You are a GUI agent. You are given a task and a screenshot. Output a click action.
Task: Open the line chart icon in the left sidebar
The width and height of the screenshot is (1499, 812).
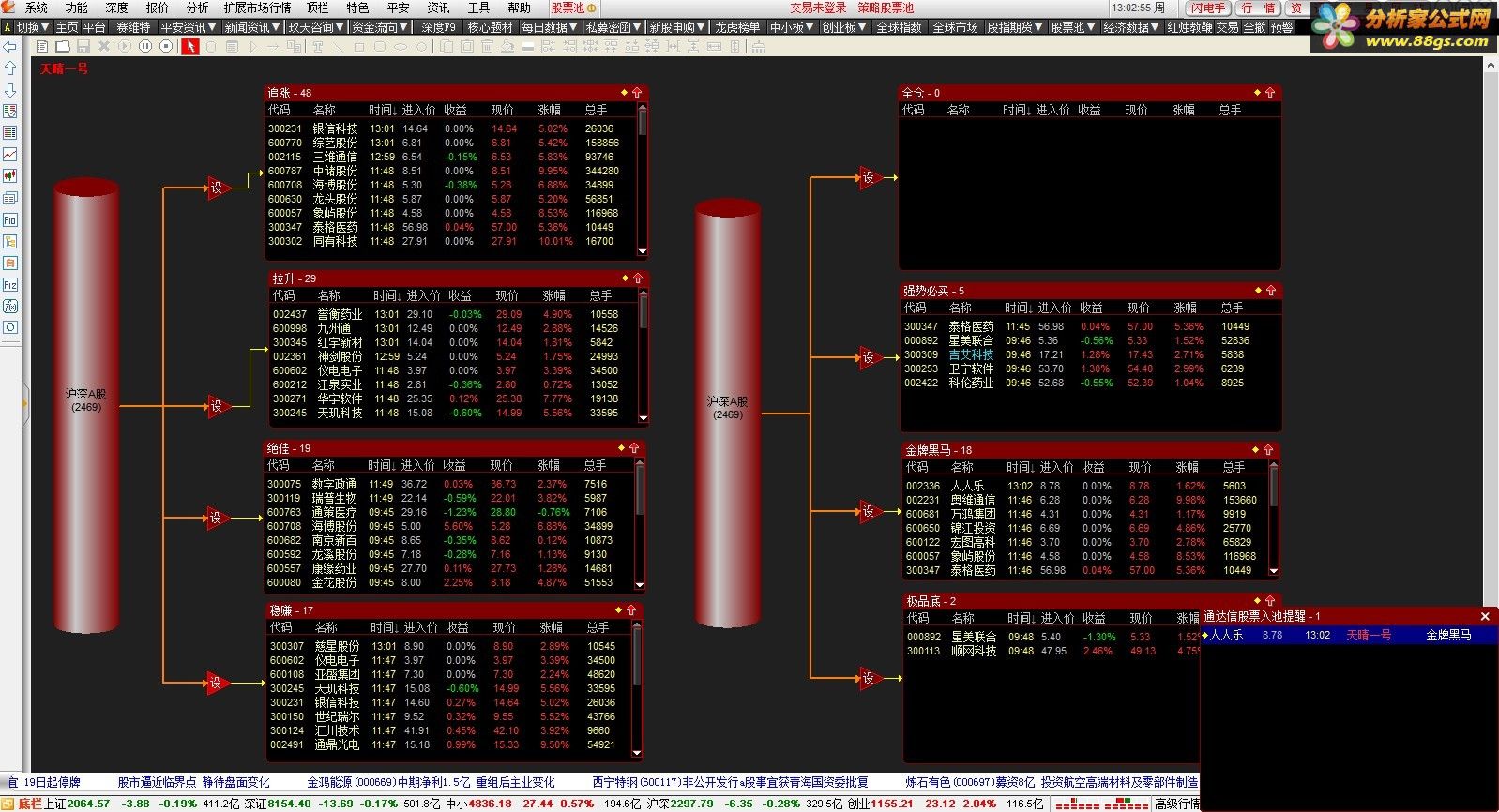pos(10,154)
